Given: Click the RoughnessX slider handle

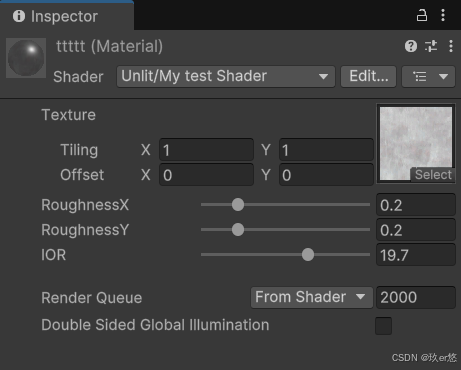Looking at the screenshot, I should [238, 205].
